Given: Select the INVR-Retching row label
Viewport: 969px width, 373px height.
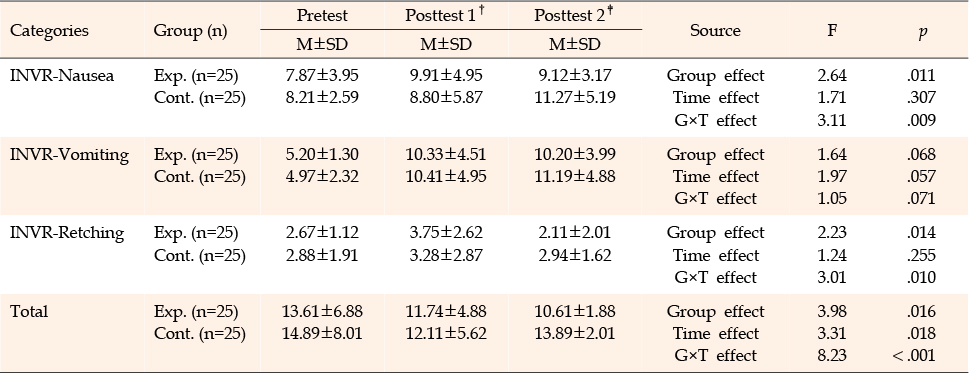Looking at the screenshot, I should coord(67,233).
